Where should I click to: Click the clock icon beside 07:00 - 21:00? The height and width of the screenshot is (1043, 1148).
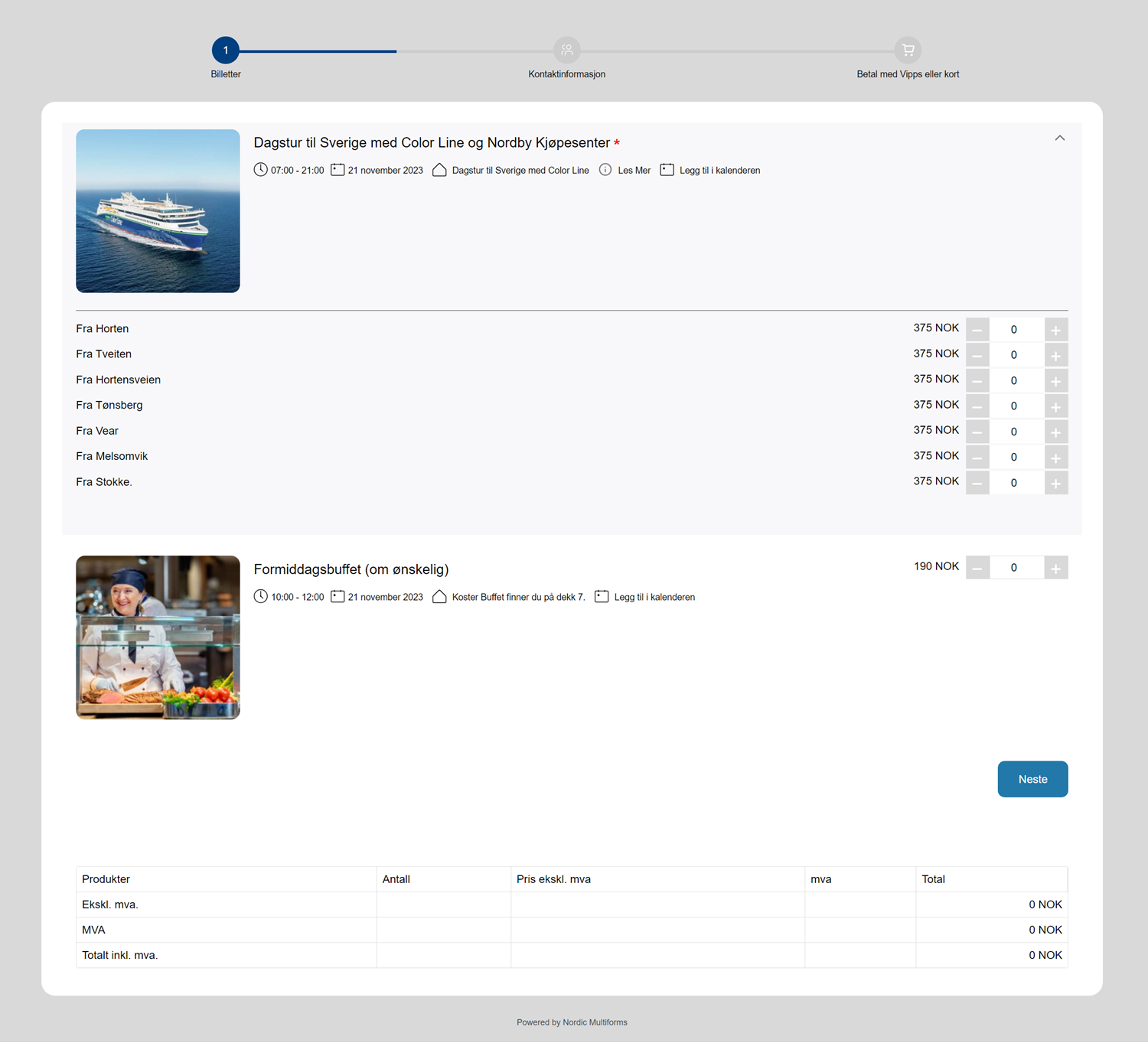coord(260,169)
